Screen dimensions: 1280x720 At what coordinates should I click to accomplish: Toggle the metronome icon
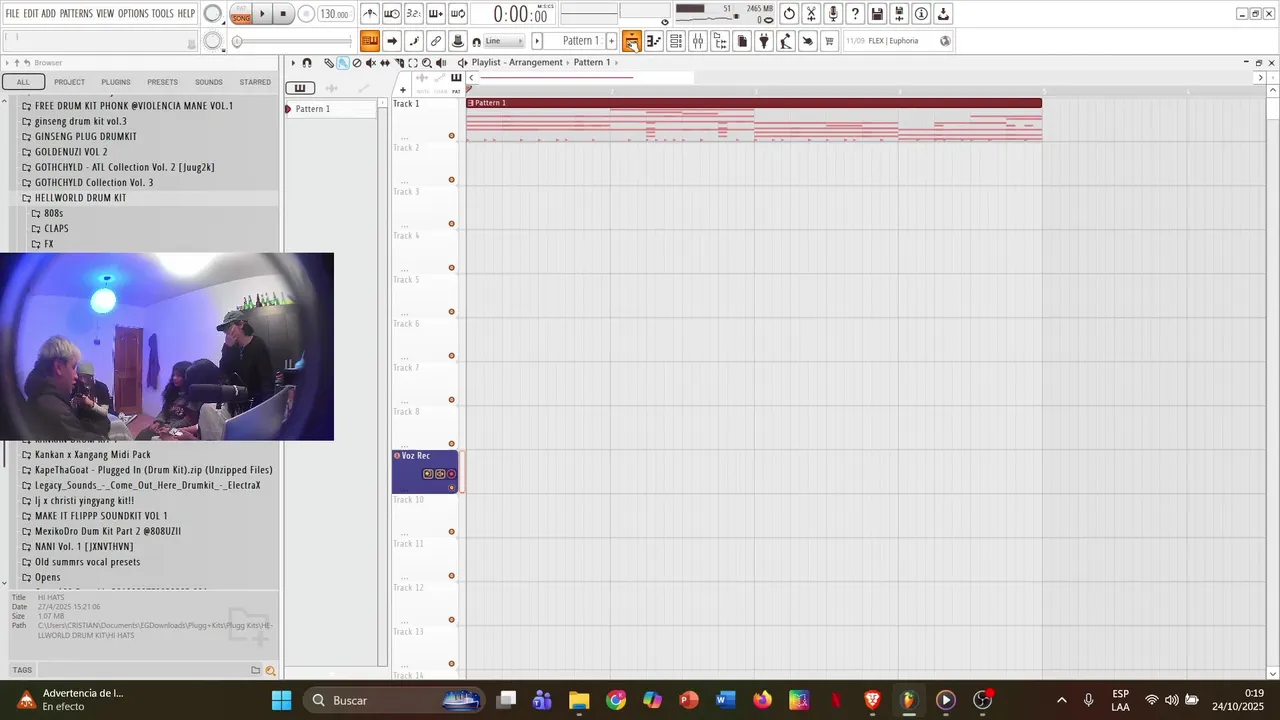(x=370, y=14)
